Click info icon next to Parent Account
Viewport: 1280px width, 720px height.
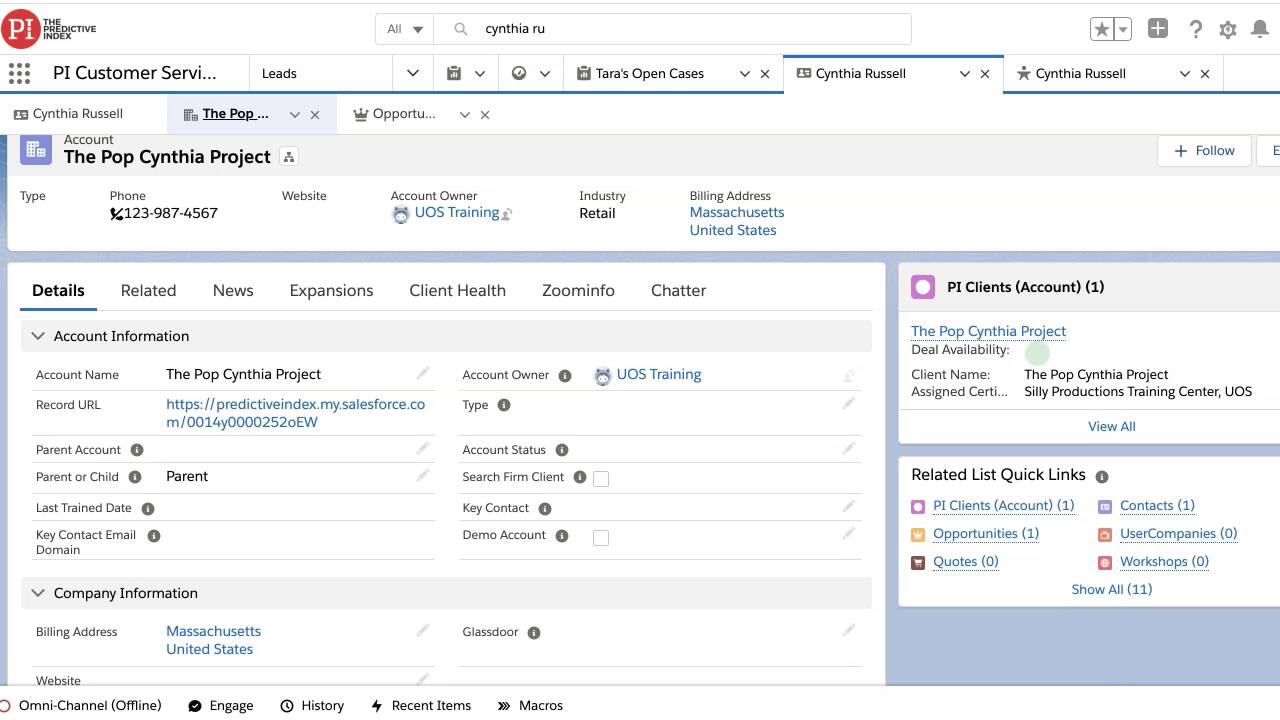(137, 450)
